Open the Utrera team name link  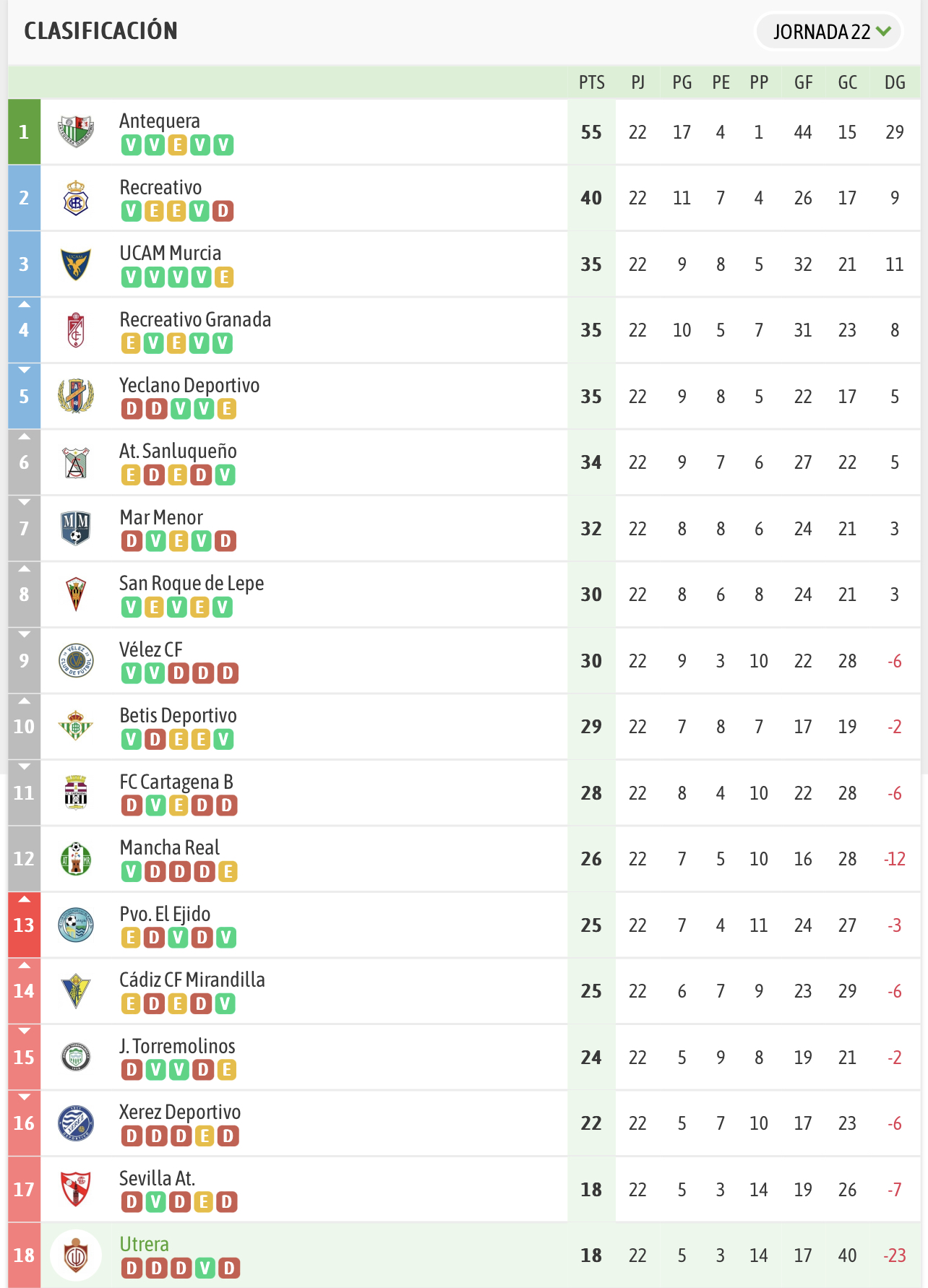[x=145, y=1244]
